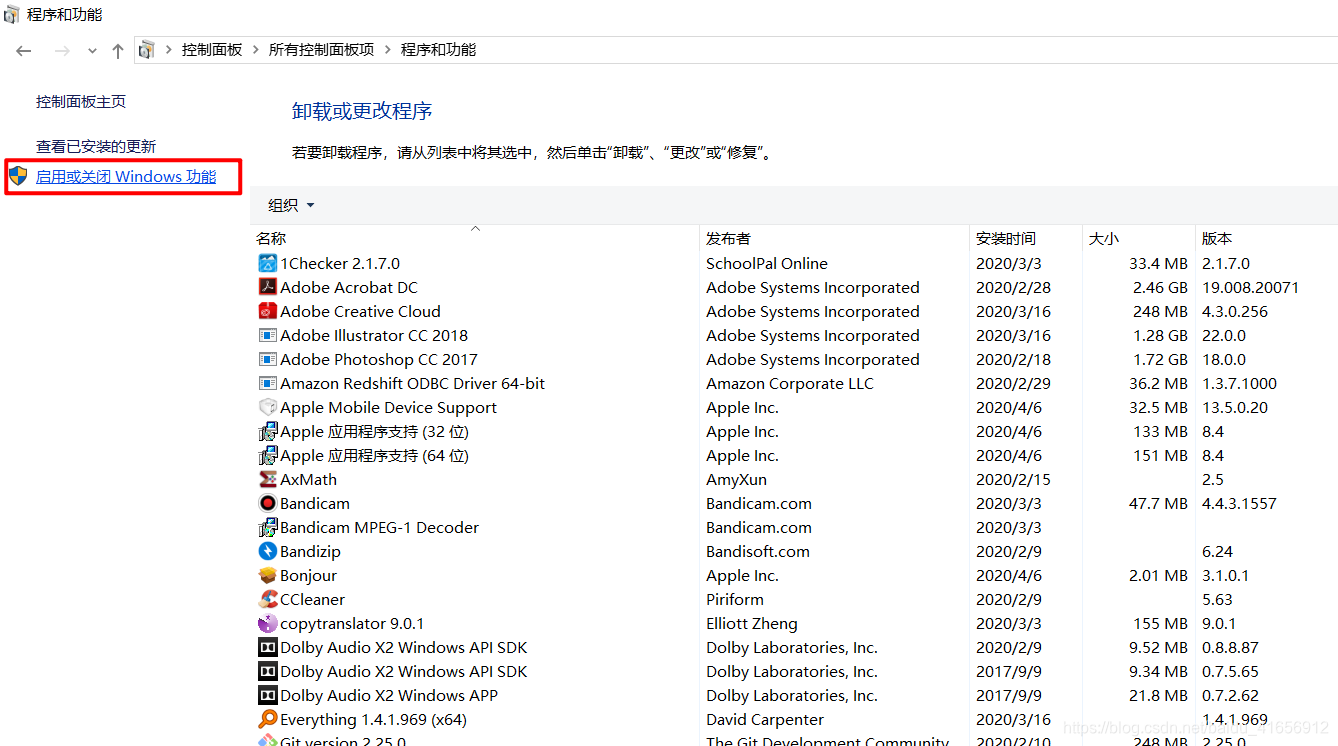This screenshot has height=746, width=1338.
Task: Click the Adobe Illustrator CC 2018 icon
Action: pyautogui.click(x=267, y=335)
